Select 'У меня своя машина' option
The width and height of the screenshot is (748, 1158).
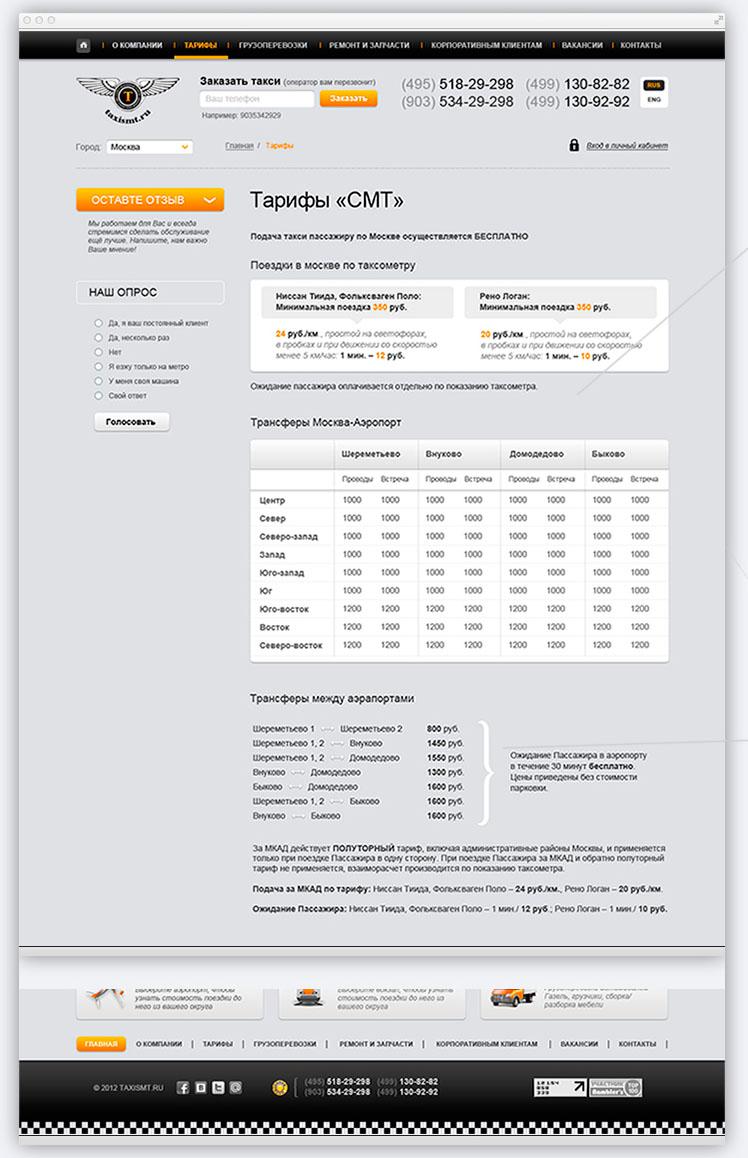(98, 381)
